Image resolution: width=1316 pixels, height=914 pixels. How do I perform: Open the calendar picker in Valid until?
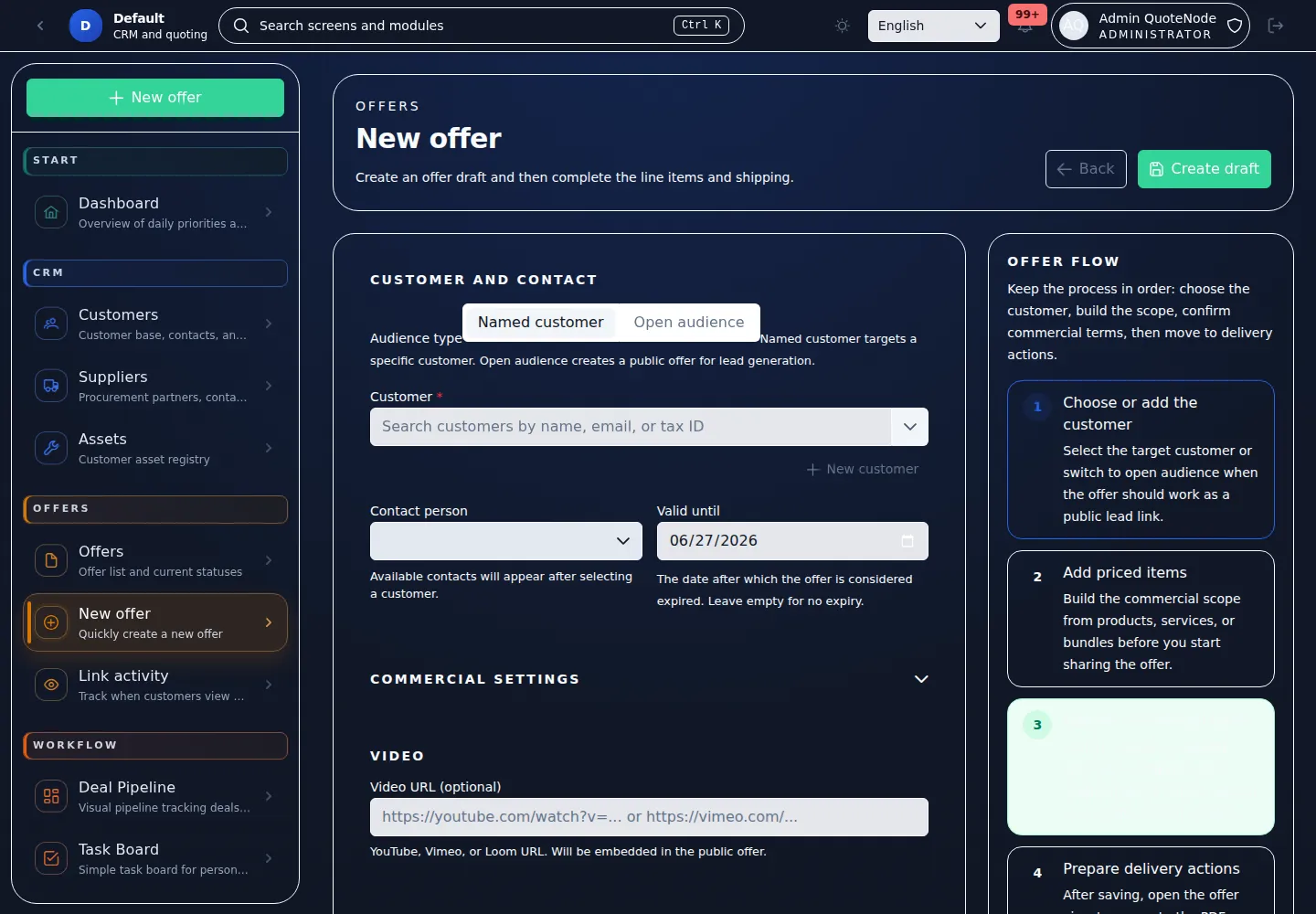(x=907, y=541)
